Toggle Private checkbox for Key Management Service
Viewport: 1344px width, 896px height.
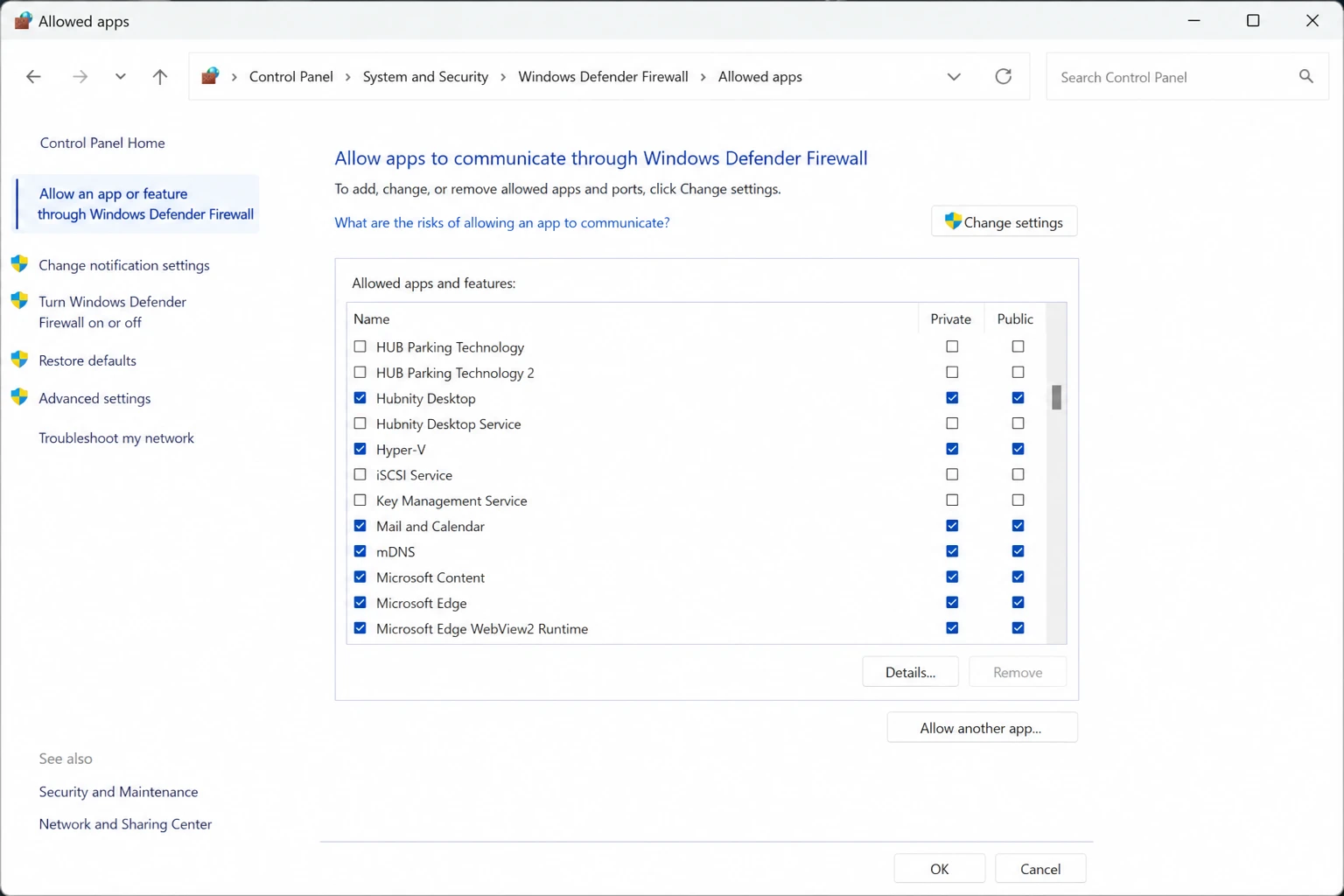952,500
